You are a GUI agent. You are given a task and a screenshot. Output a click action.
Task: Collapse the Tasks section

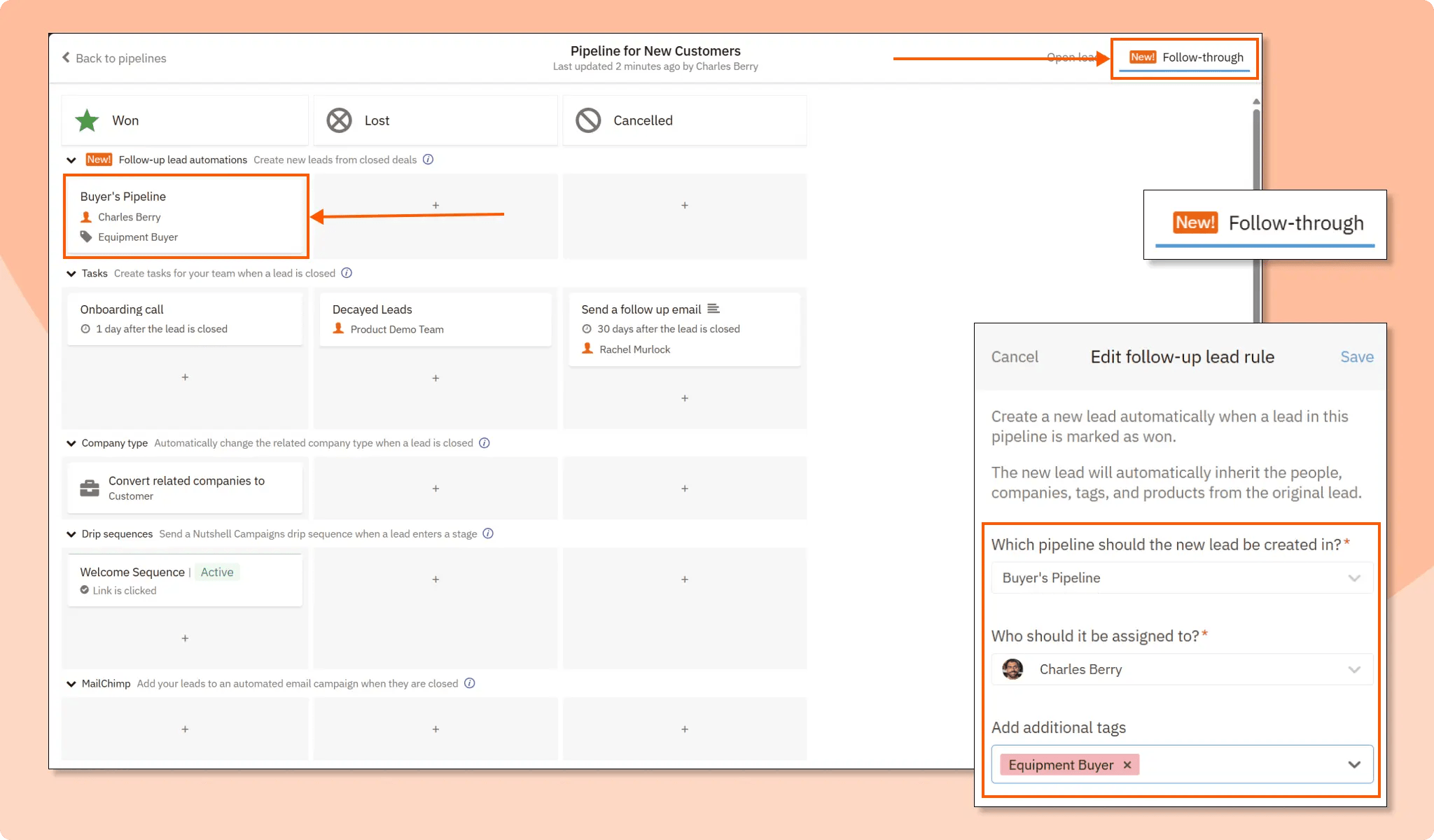(71, 273)
